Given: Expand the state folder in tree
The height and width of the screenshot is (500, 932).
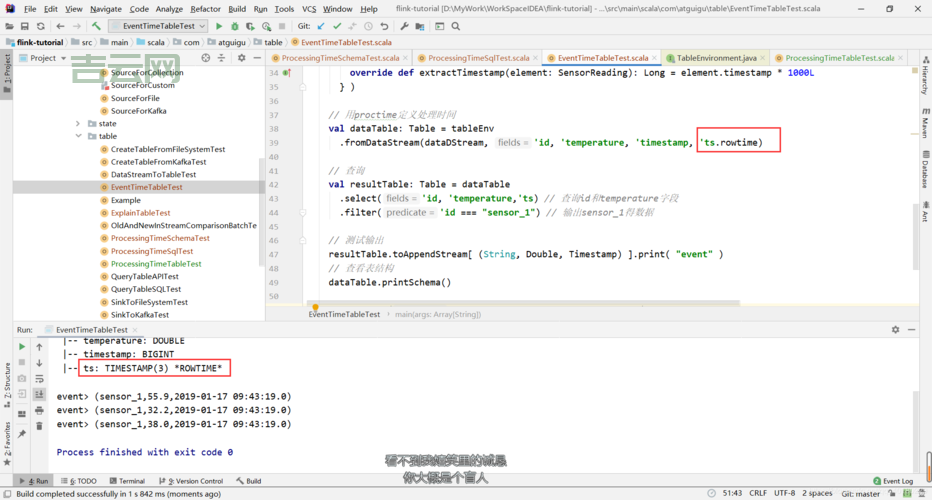Looking at the screenshot, I should point(78,124).
